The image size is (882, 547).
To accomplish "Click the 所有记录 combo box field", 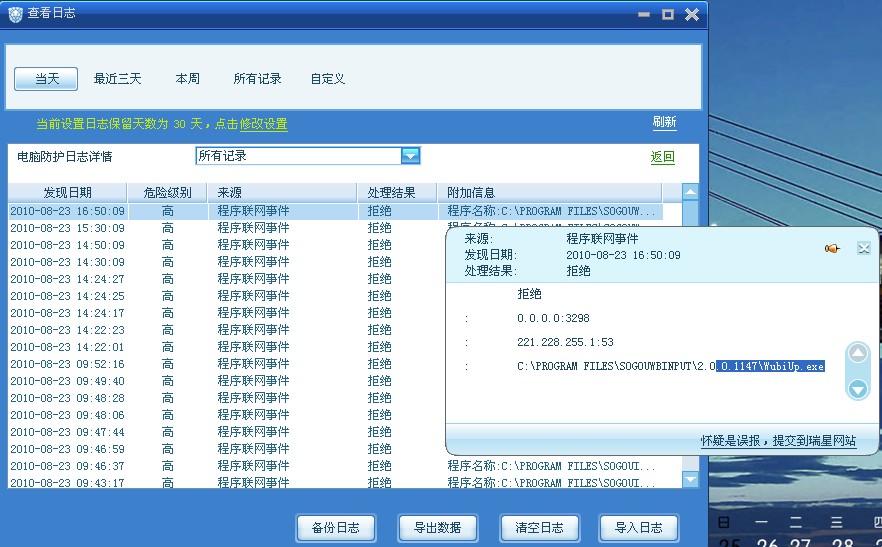I will [x=308, y=156].
